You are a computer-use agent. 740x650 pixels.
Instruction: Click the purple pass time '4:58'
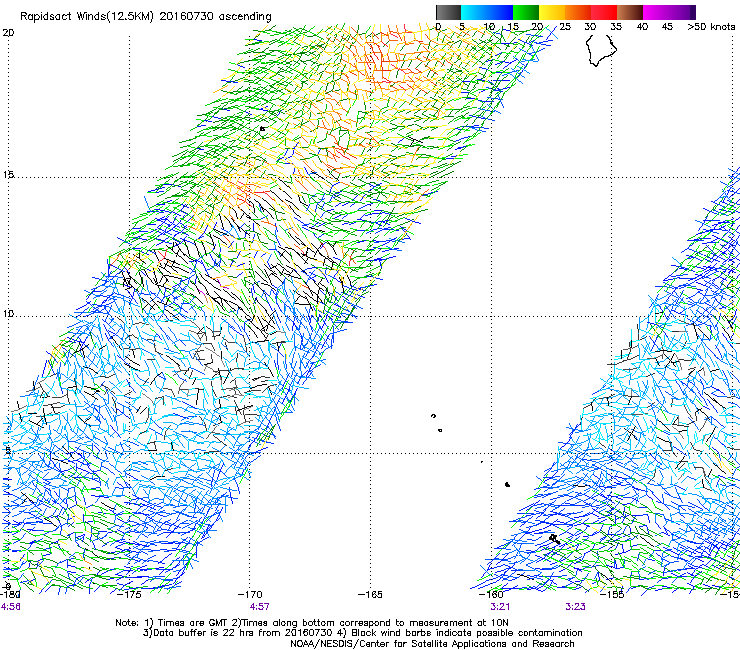click(11, 607)
